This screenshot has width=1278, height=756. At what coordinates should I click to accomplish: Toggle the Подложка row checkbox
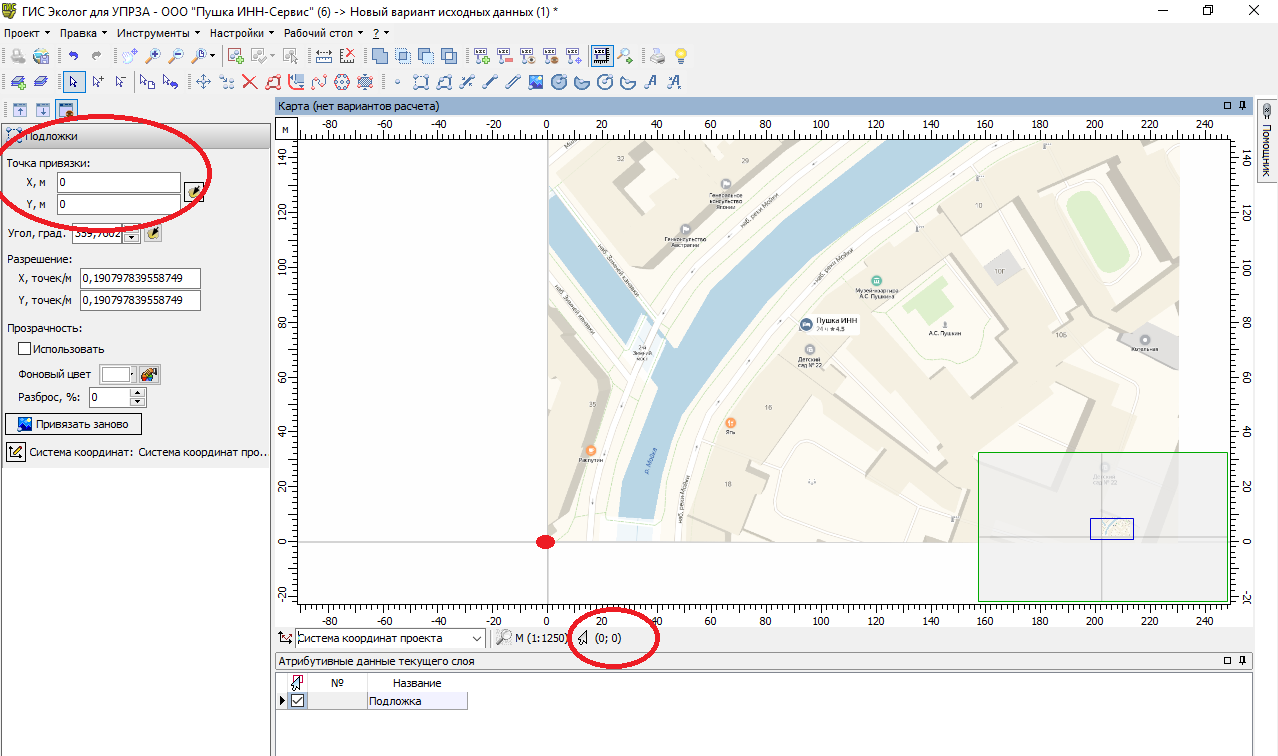point(297,701)
